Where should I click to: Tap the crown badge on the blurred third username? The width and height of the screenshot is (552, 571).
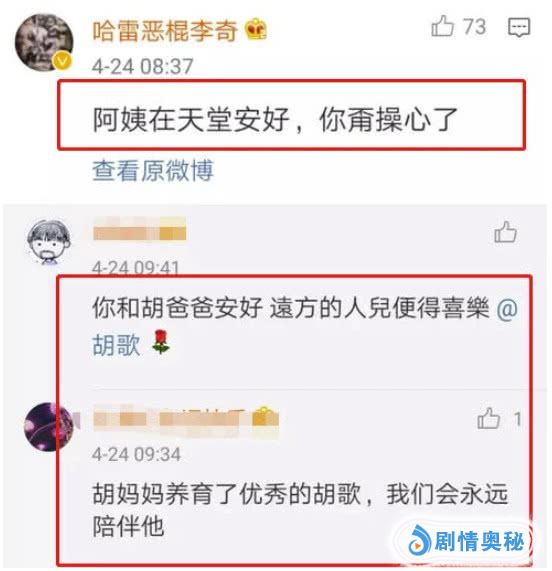pos(265,417)
